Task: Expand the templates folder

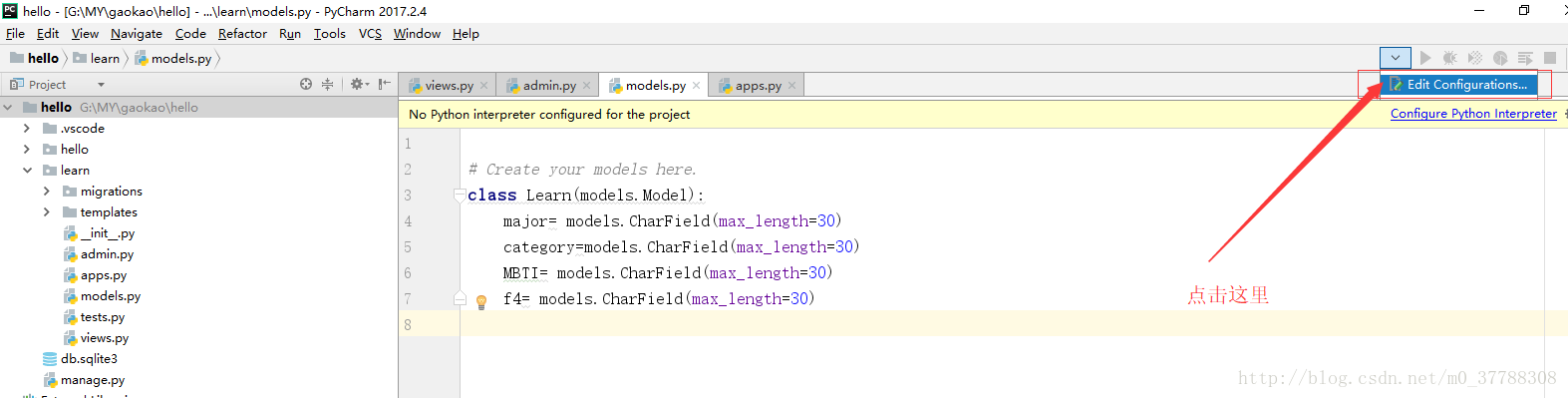Action: click(47, 211)
